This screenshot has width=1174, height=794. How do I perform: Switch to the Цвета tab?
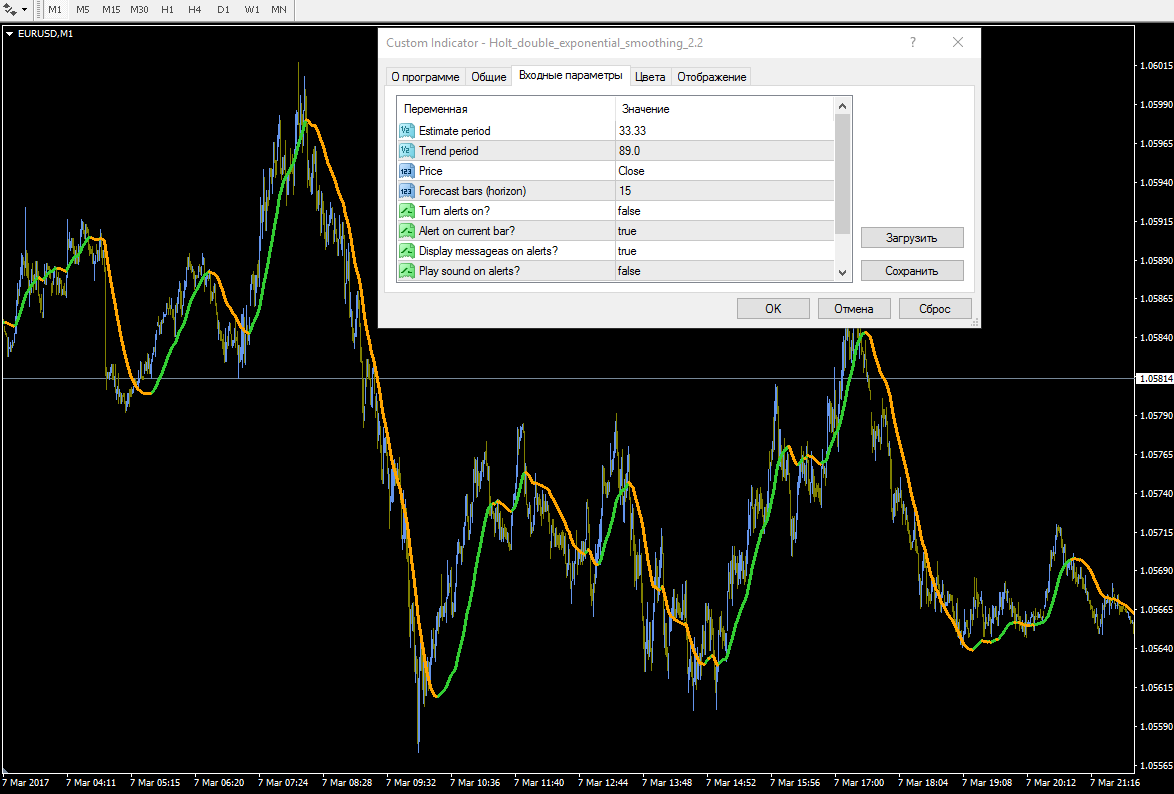(x=650, y=77)
